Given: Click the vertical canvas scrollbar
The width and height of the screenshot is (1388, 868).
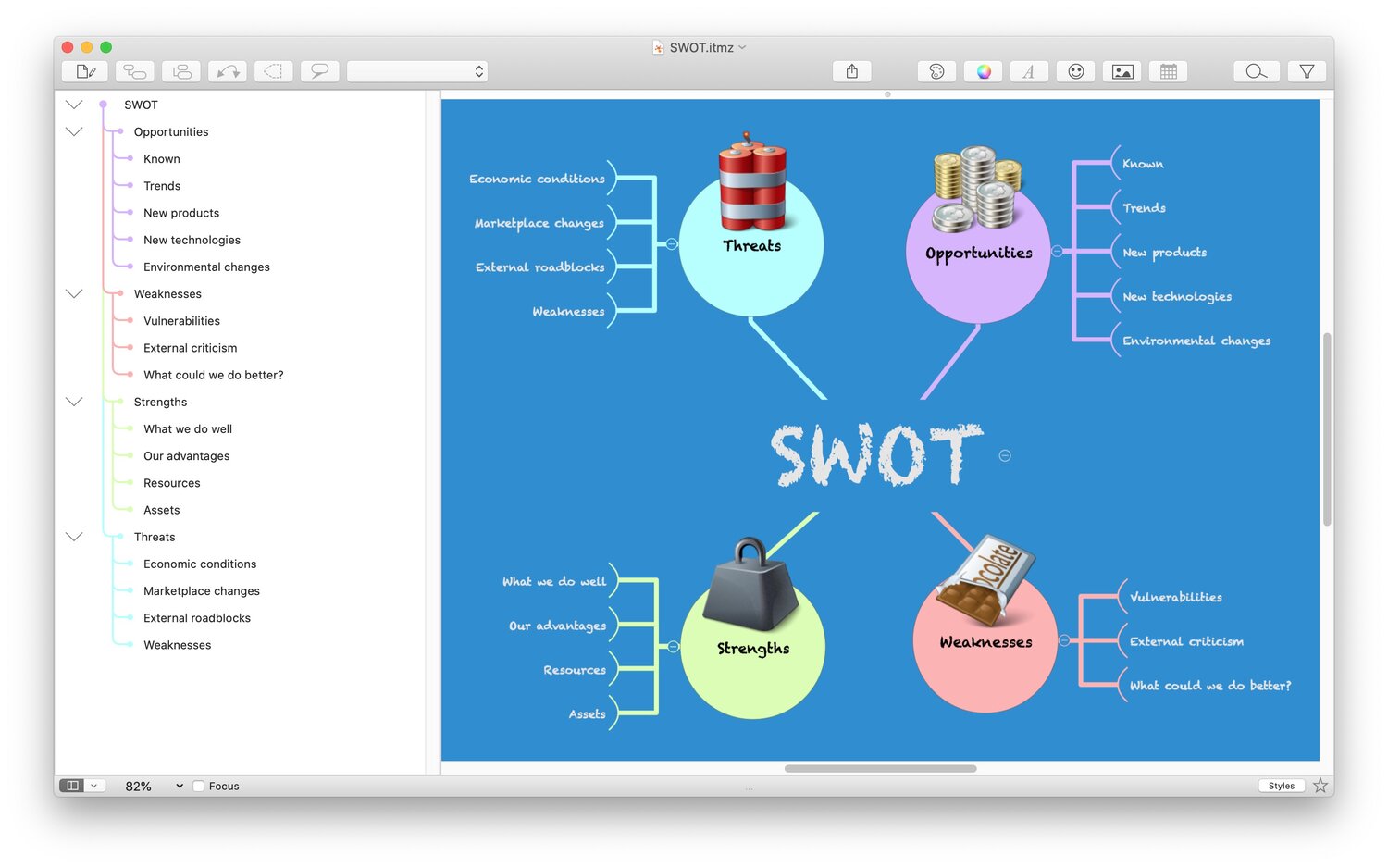Looking at the screenshot, I should pyautogui.click(x=1327, y=428).
